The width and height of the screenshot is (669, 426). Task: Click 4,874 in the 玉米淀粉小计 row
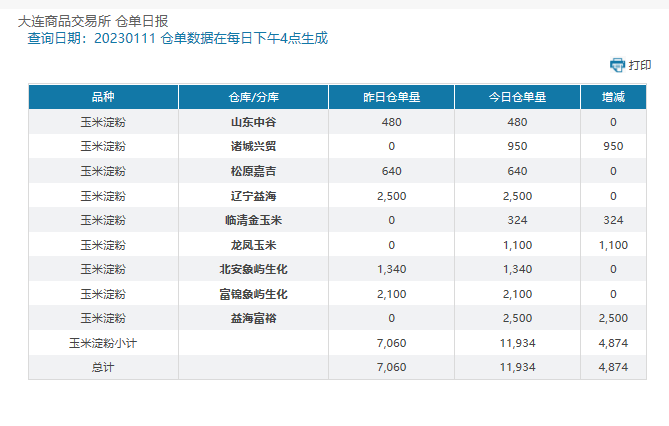tap(613, 343)
